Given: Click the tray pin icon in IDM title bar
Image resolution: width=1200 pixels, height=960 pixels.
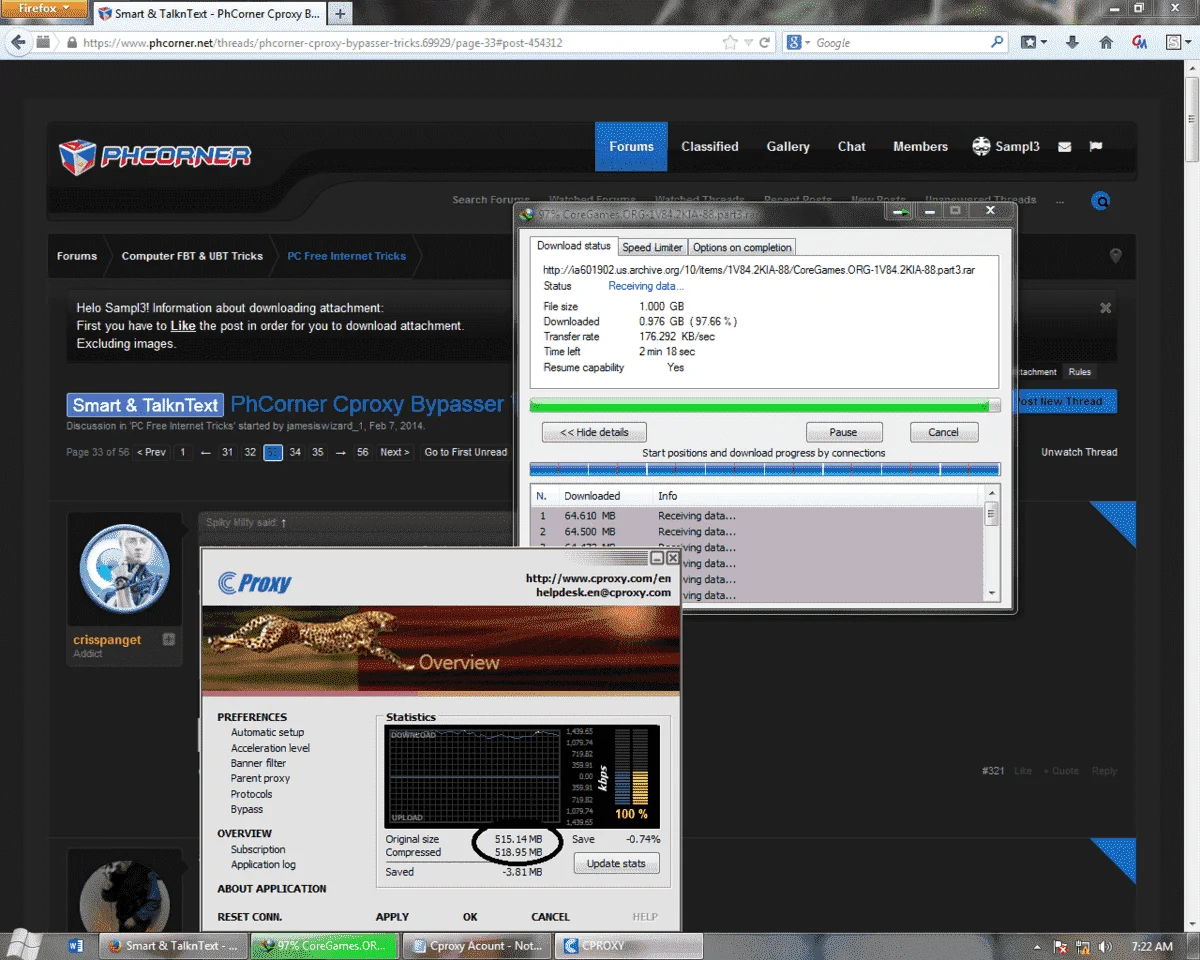Looking at the screenshot, I should (901, 211).
